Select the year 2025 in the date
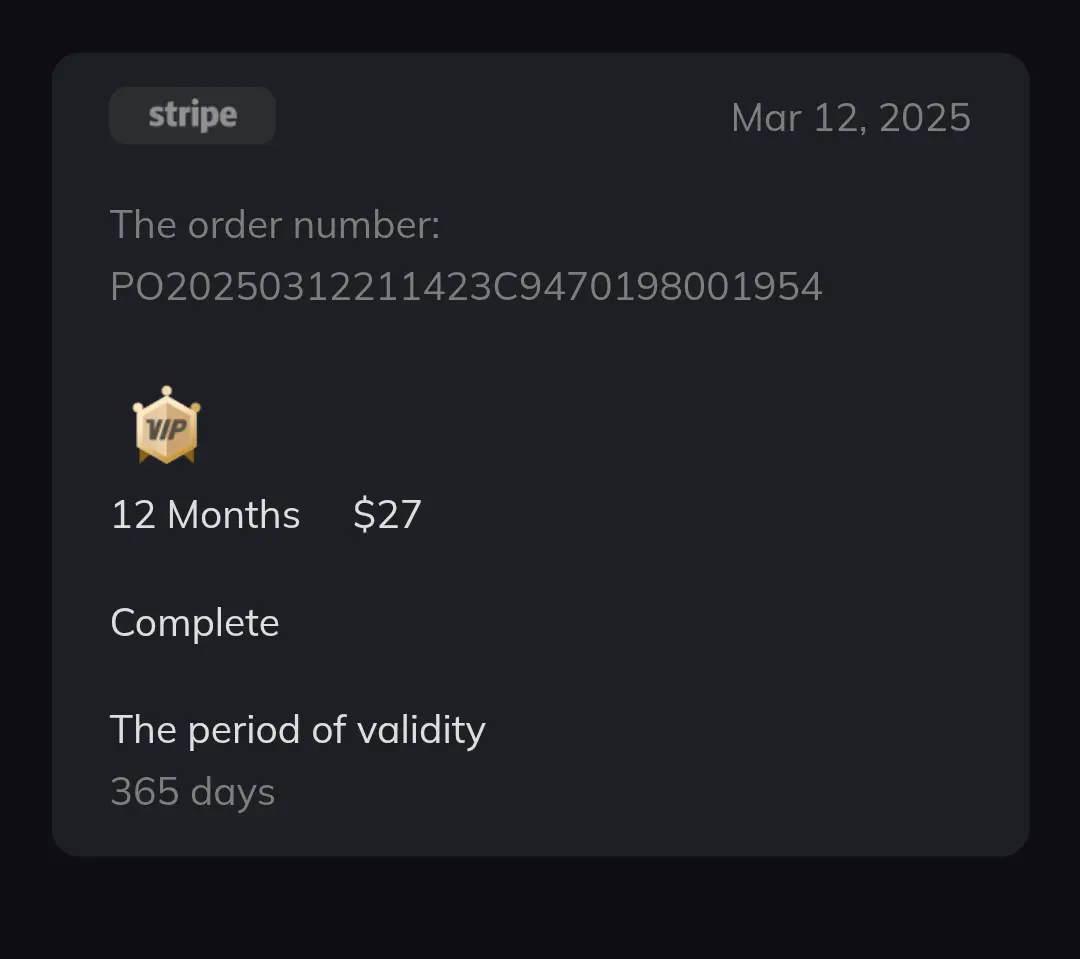 pos(924,118)
